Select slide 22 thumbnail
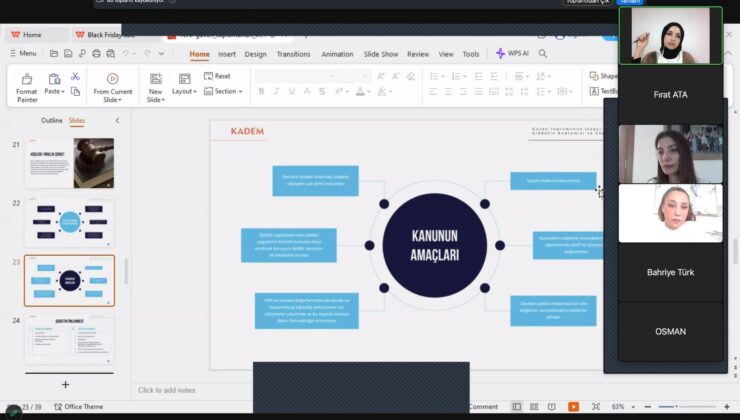The width and height of the screenshot is (740, 420). (x=69, y=222)
